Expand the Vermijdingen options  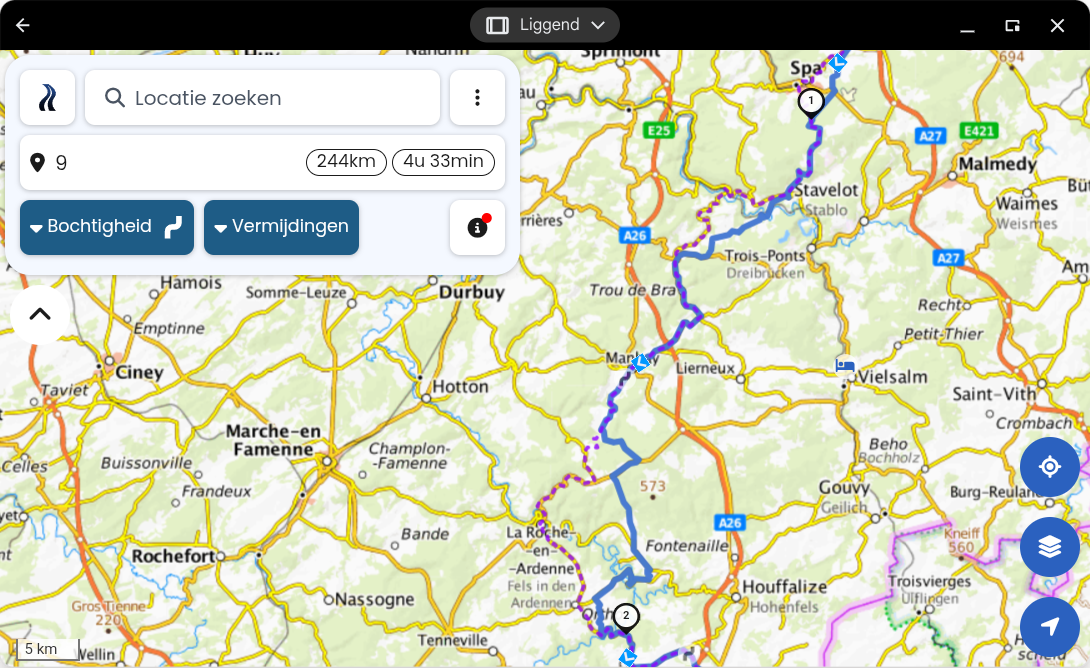coord(282,227)
